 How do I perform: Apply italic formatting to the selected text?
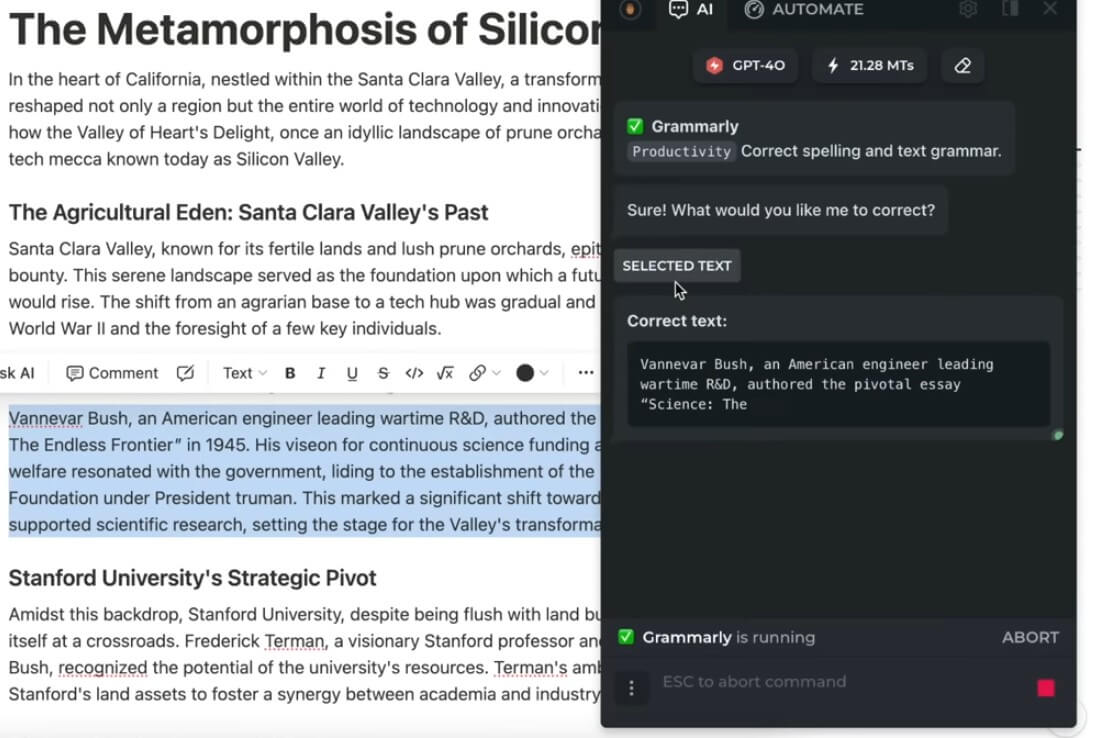321,373
